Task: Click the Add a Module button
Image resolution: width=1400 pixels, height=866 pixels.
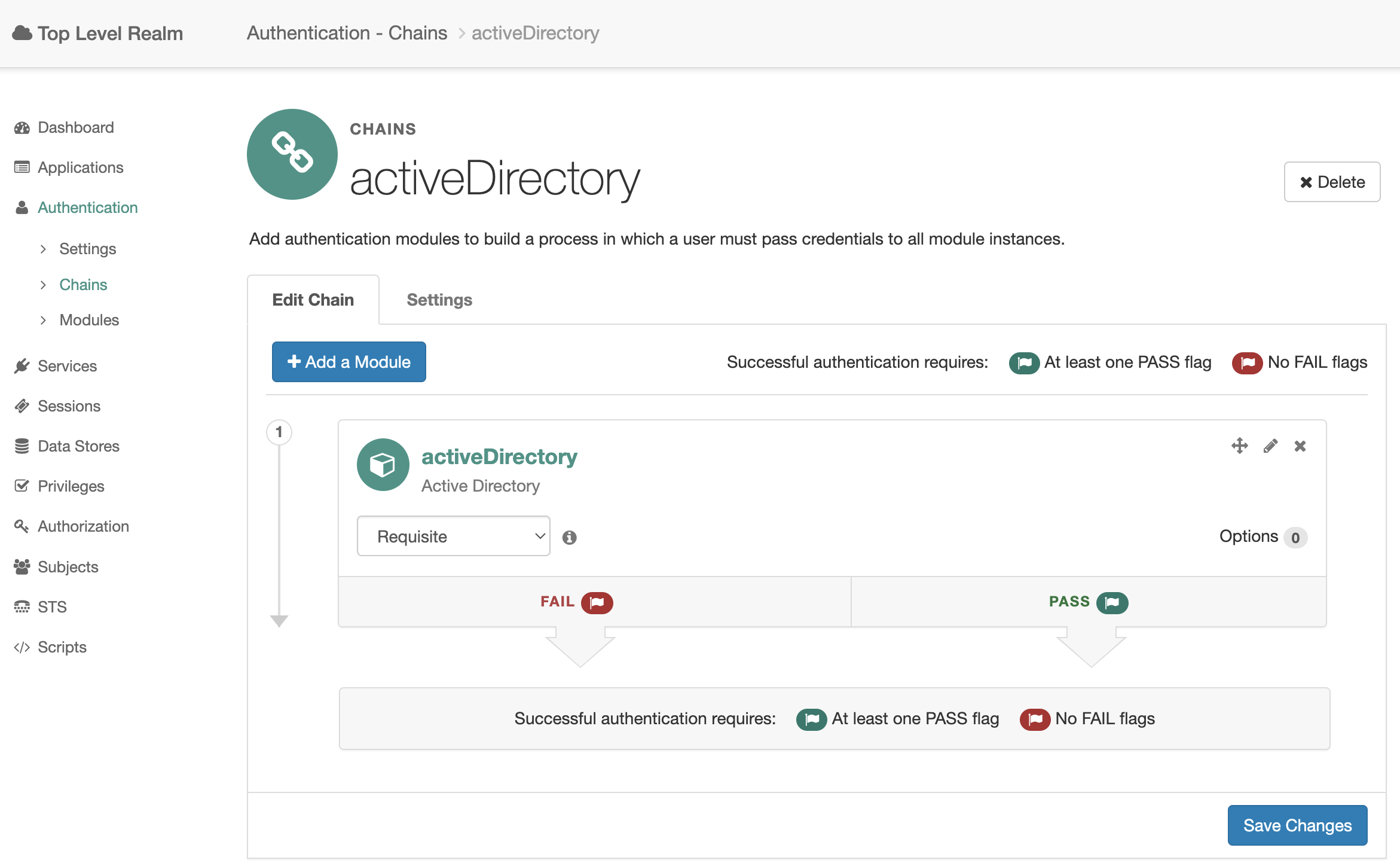Action: click(x=349, y=362)
